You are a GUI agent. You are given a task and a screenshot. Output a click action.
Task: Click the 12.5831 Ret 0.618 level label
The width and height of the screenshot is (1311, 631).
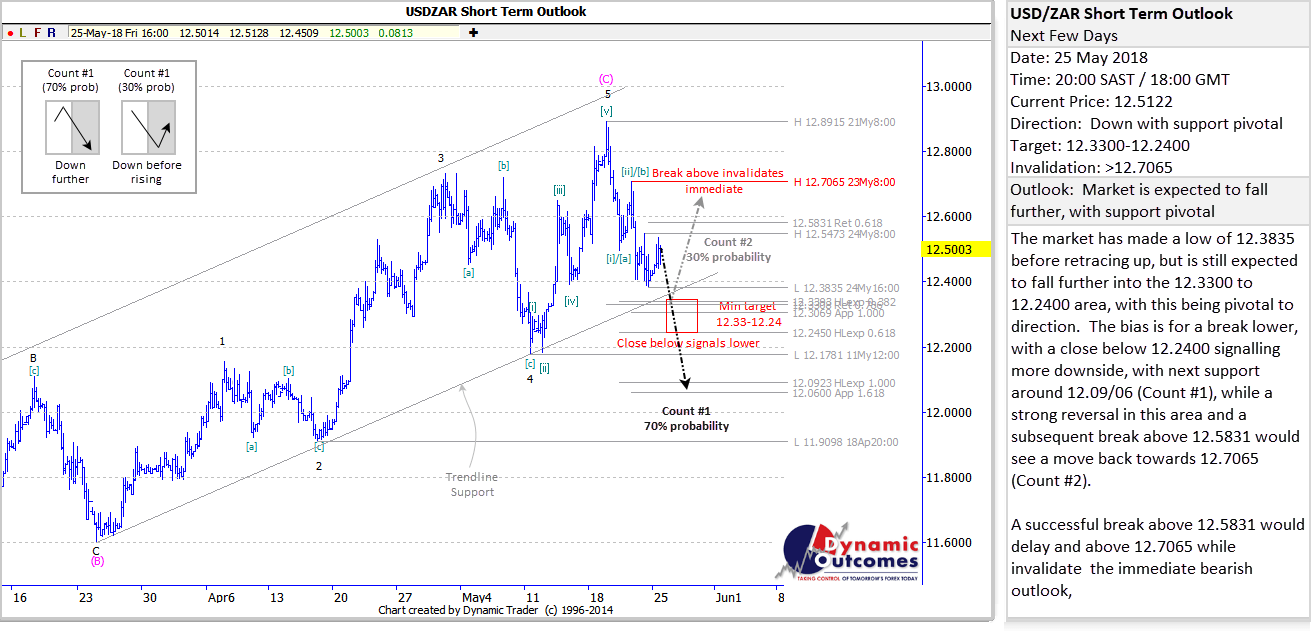pos(839,223)
